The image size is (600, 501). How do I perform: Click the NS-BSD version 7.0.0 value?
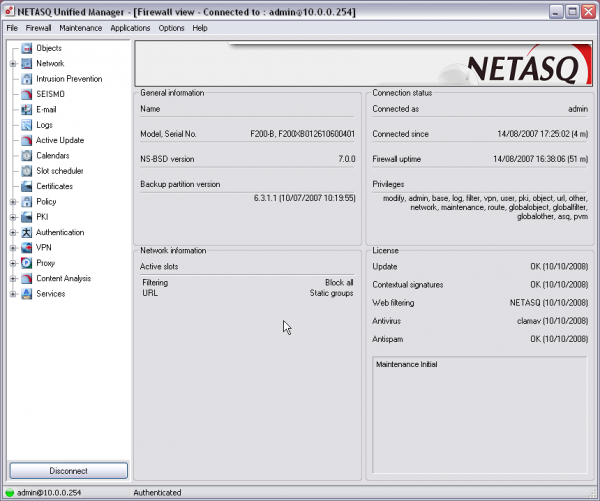click(x=347, y=159)
